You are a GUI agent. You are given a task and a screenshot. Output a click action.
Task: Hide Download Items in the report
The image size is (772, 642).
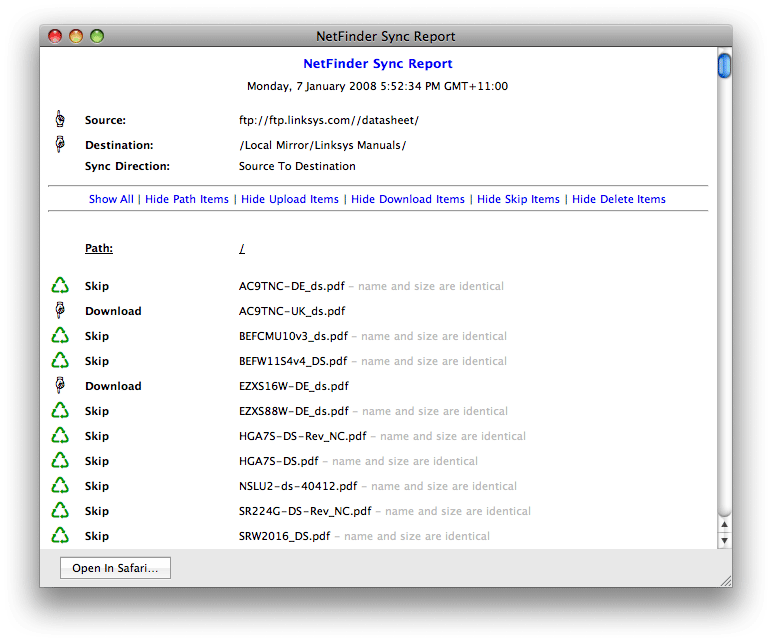point(408,199)
